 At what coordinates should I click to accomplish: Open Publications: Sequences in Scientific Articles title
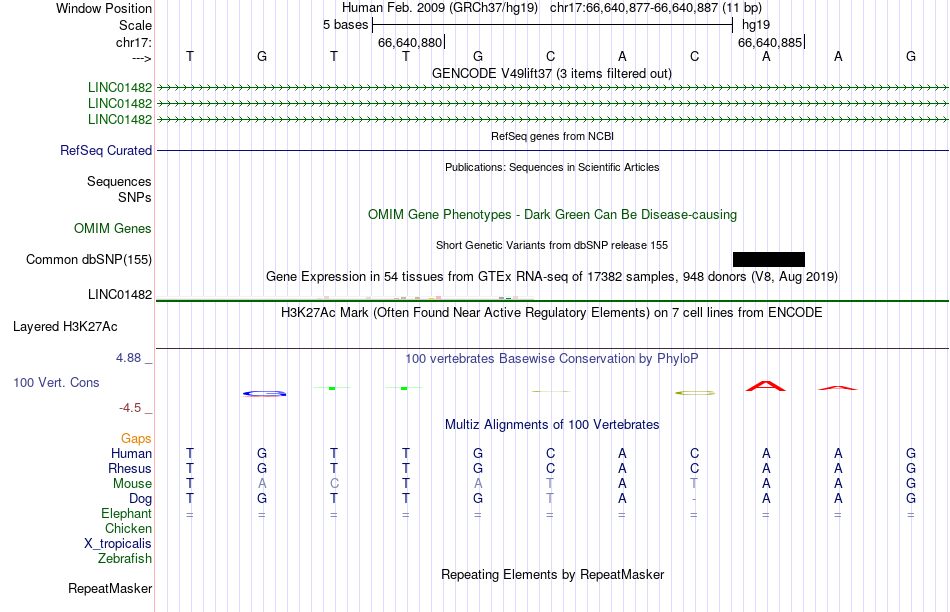click(x=552, y=167)
